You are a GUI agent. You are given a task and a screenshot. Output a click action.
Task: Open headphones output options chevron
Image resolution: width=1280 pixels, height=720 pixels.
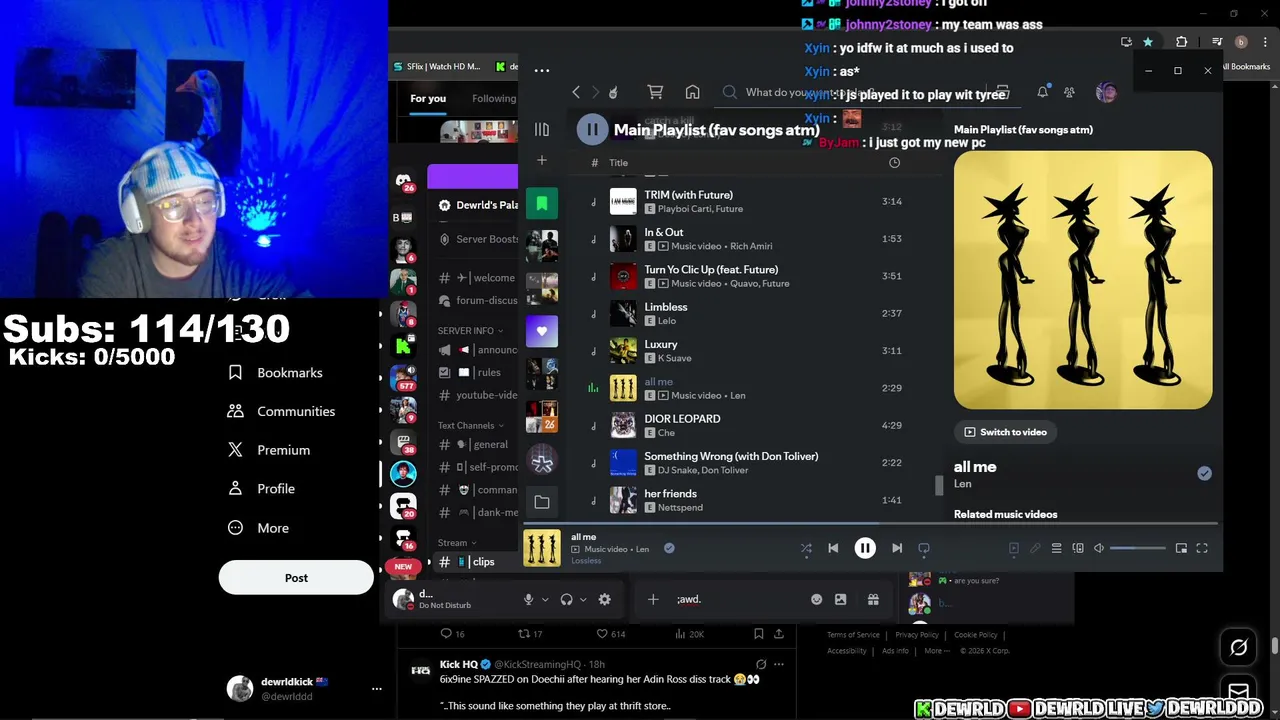click(x=583, y=600)
